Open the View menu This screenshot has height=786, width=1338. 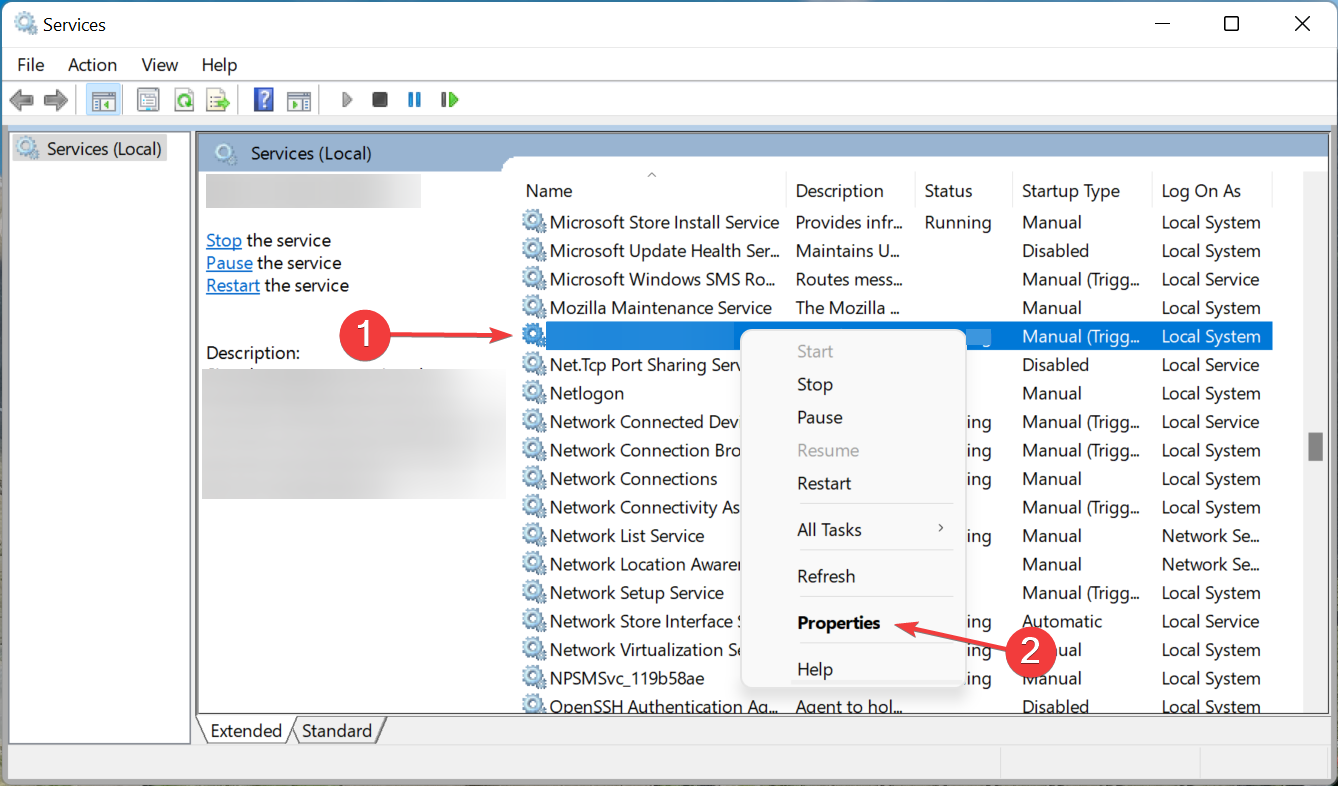coord(159,65)
